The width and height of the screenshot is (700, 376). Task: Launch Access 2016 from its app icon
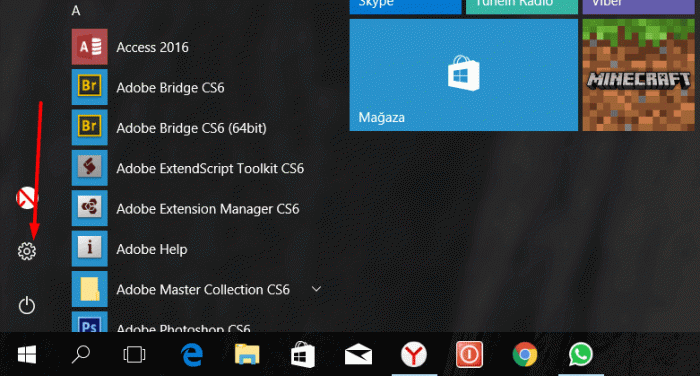click(90, 47)
